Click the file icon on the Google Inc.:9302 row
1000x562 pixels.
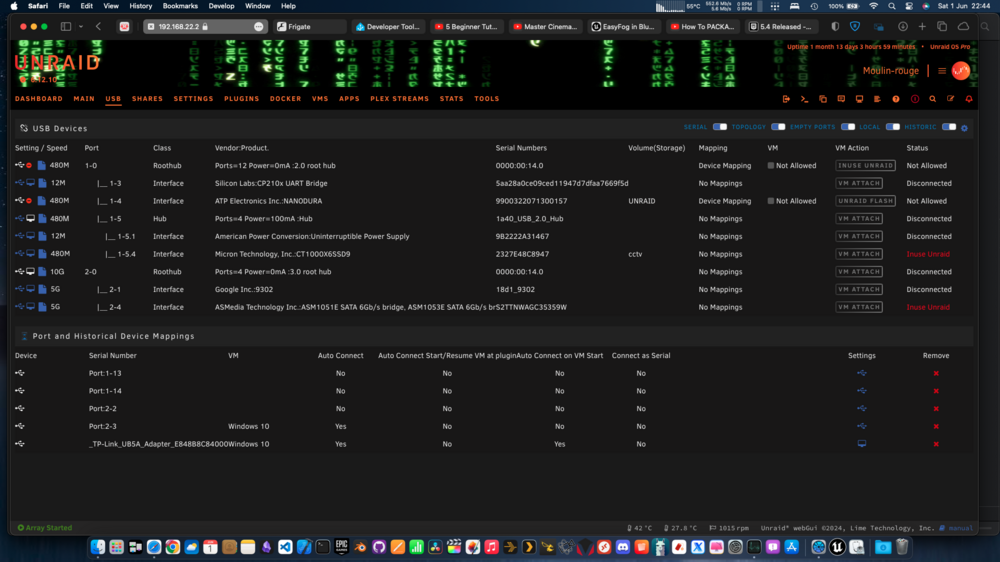tap(42, 290)
